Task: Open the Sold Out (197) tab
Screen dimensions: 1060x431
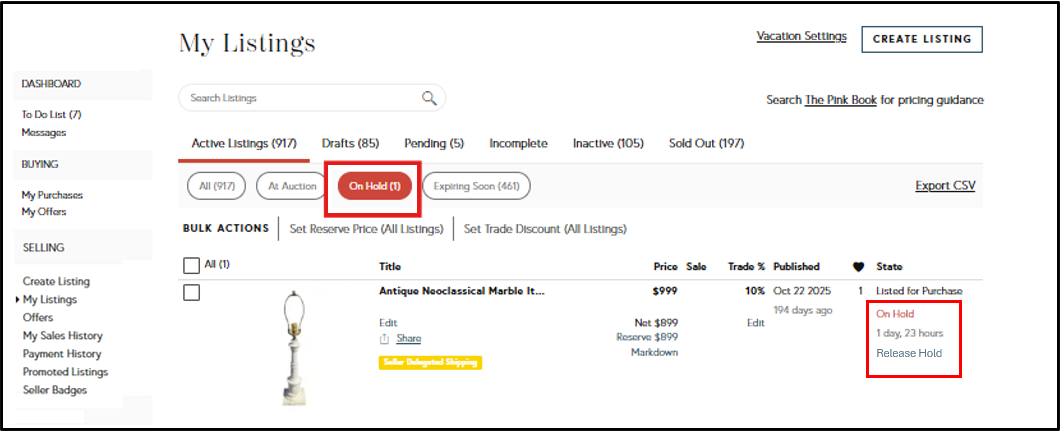Action: [706, 143]
